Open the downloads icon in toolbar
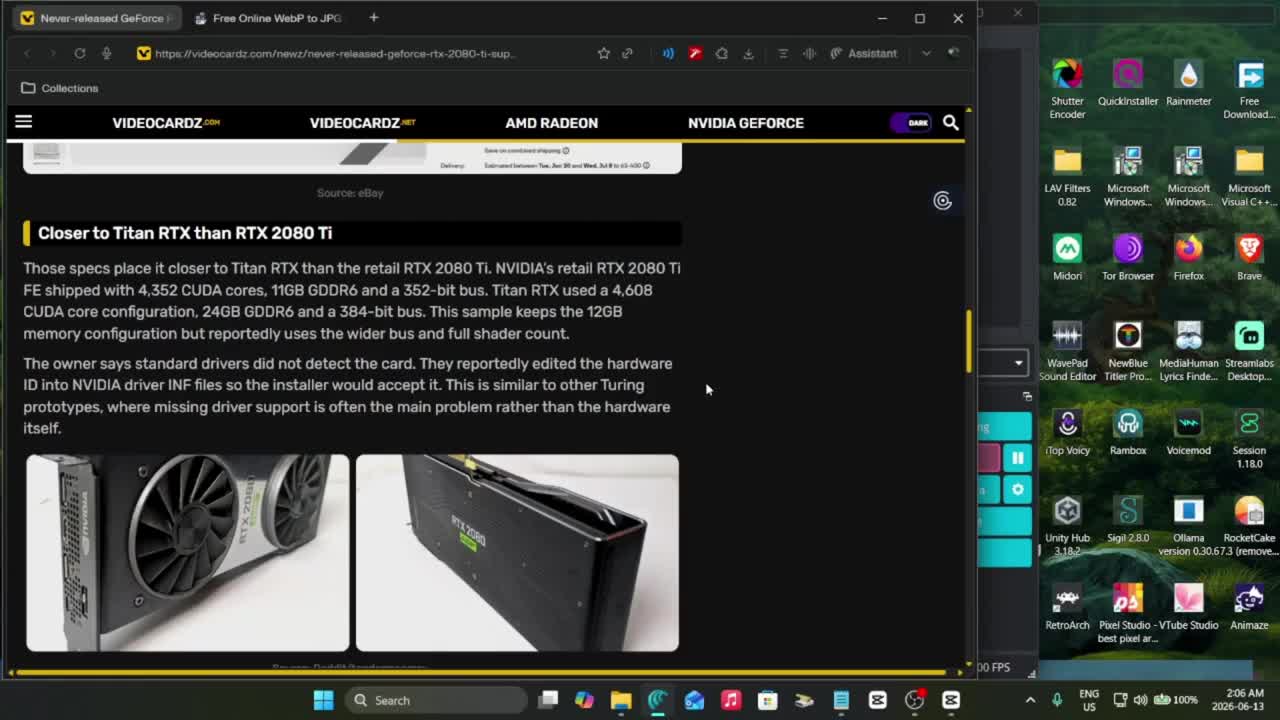 click(748, 53)
